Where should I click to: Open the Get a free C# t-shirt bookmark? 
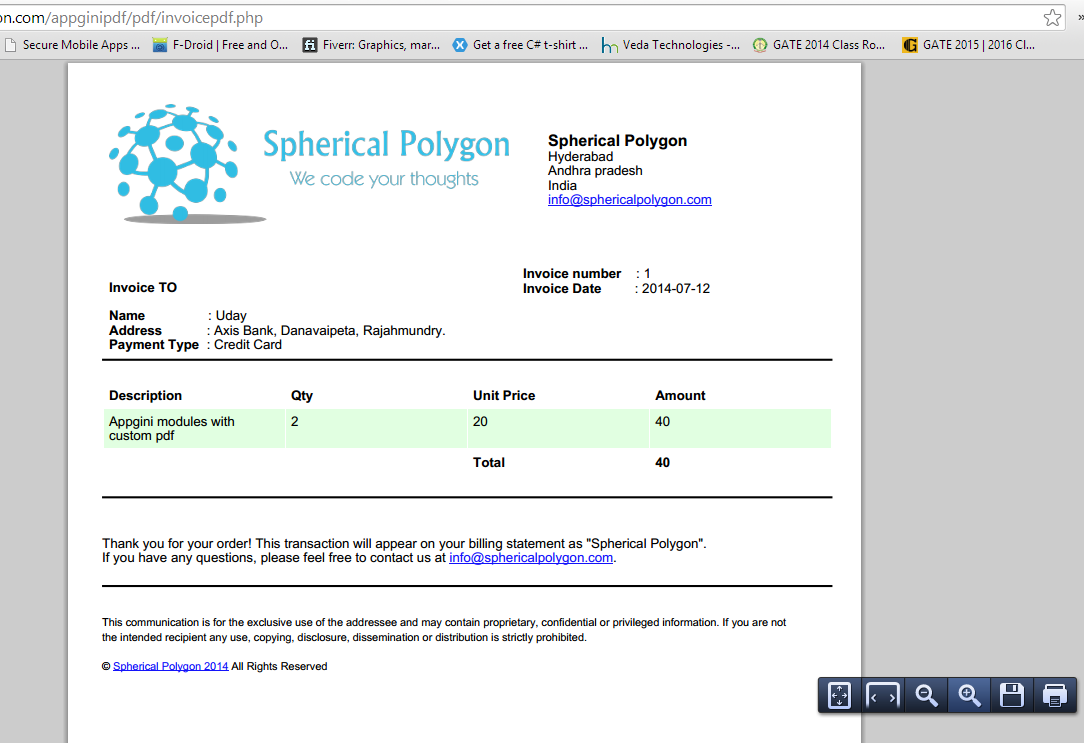tap(521, 45)
